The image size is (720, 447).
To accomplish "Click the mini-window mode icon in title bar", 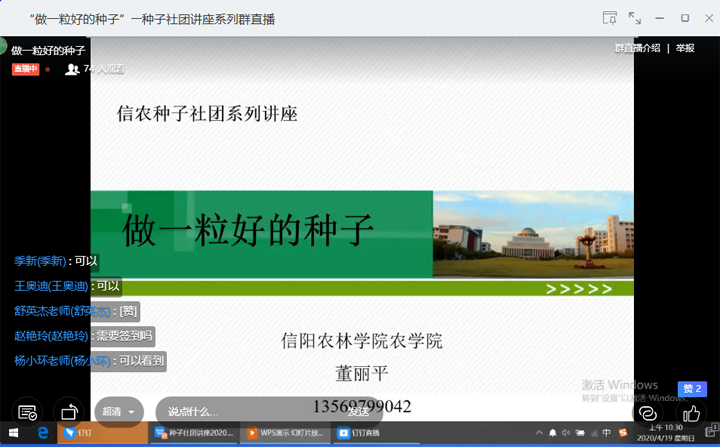I will (609, 18).
